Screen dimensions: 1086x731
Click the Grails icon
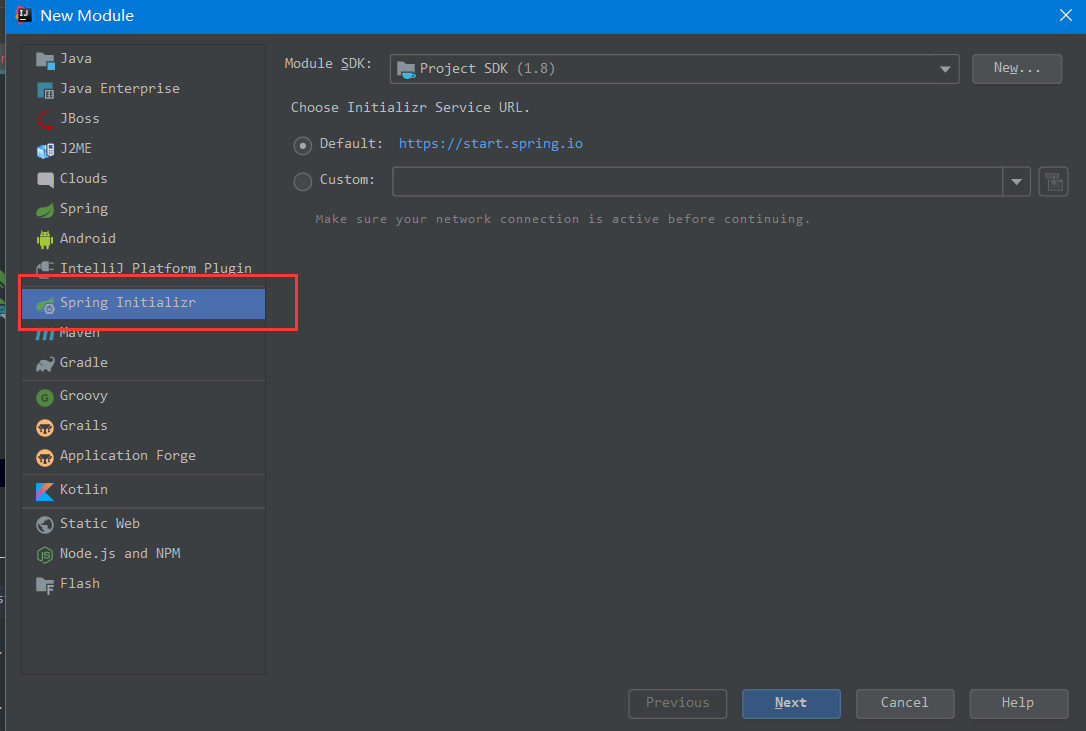[45, 427]
